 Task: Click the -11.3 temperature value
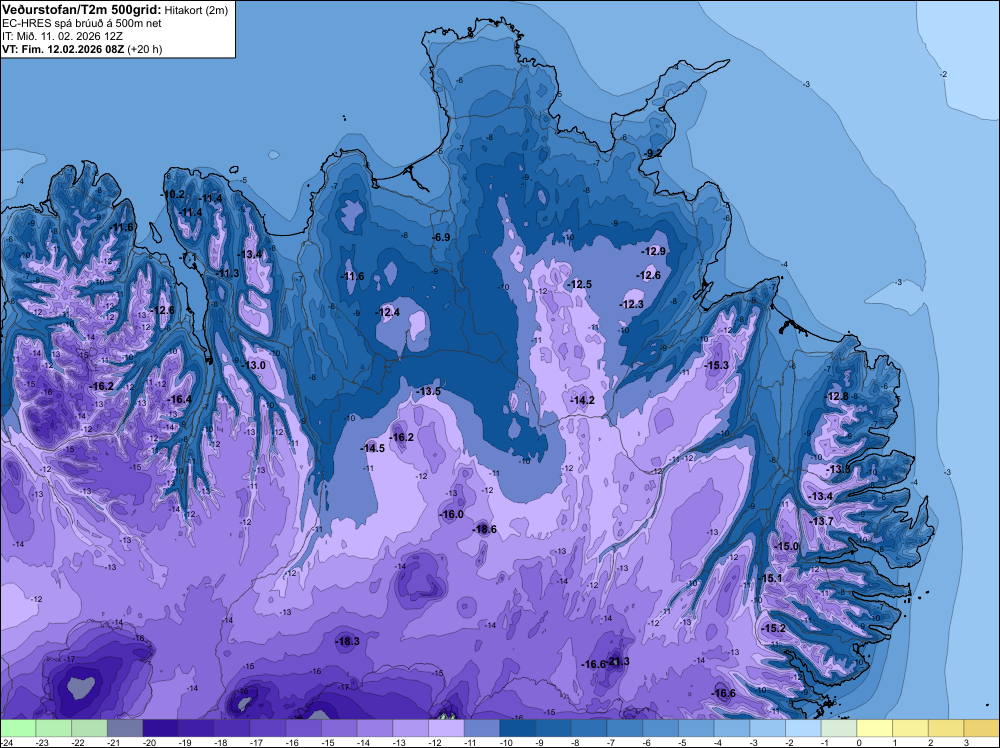click(x=227, y=274)
